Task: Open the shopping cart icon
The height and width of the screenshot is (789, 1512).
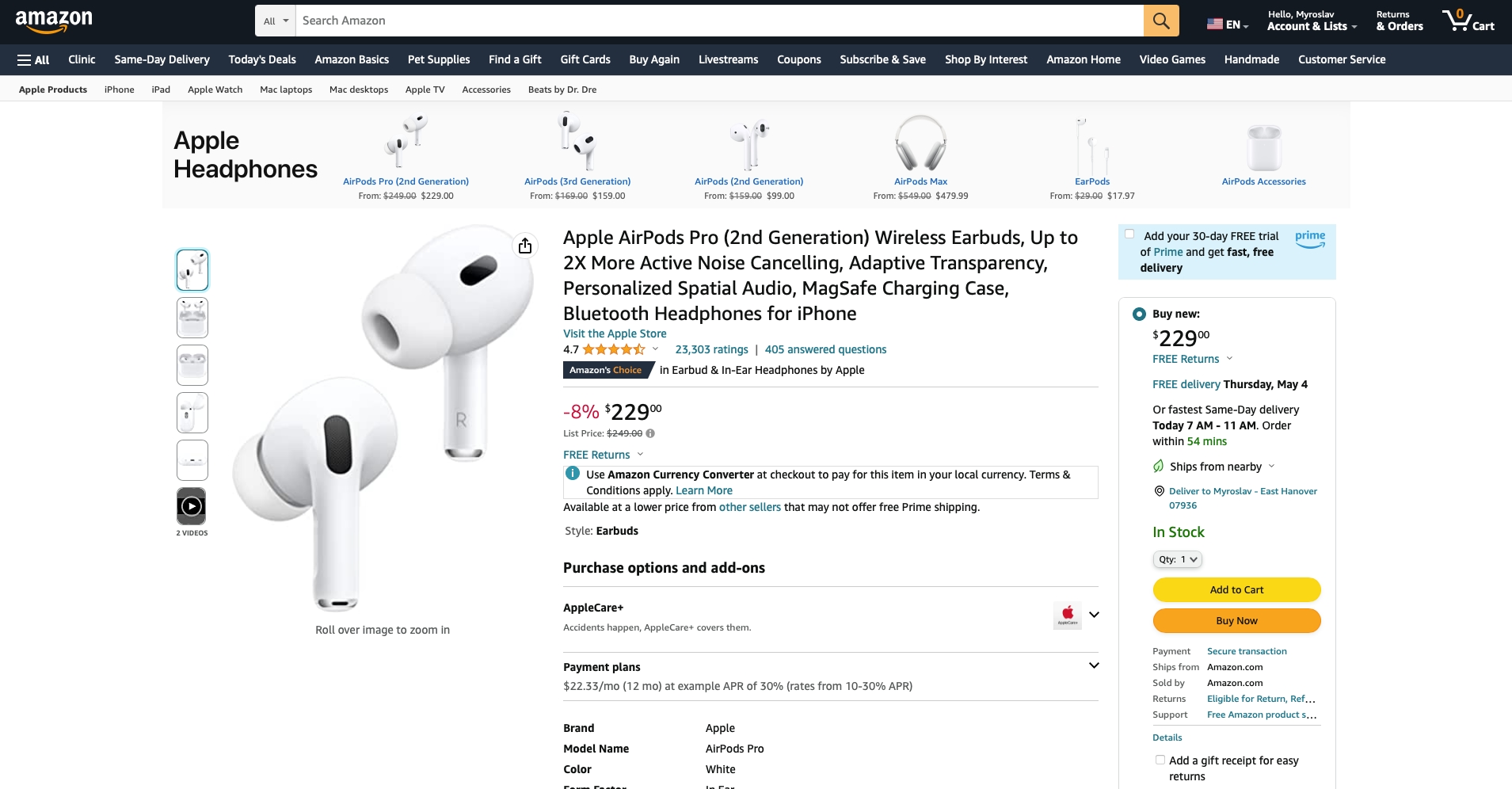Action: pyautogui.click(x=1468, y=21)
